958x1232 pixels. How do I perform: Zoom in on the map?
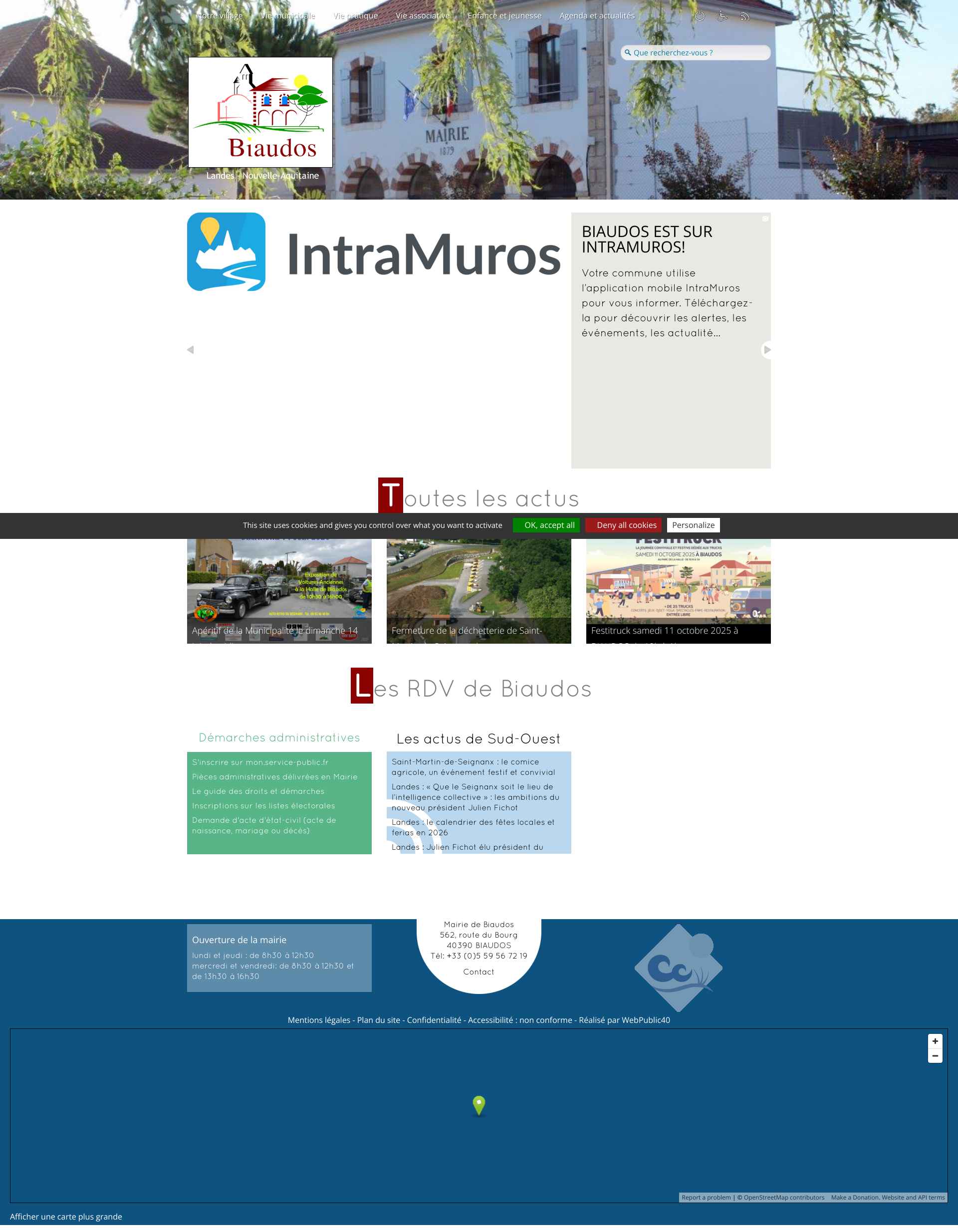[x=935, y=1041]
